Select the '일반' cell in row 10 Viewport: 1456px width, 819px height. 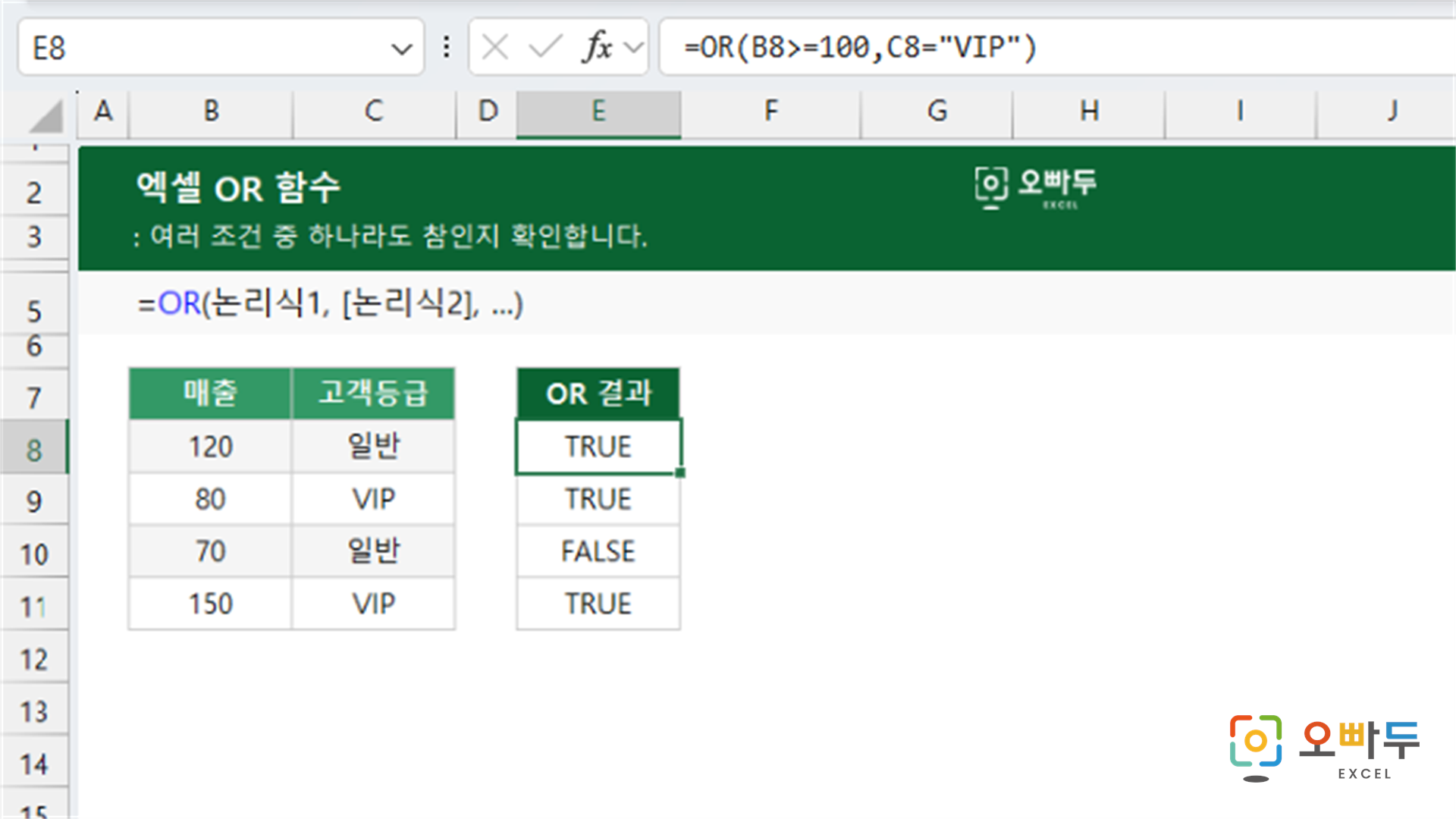pos(373,551)
